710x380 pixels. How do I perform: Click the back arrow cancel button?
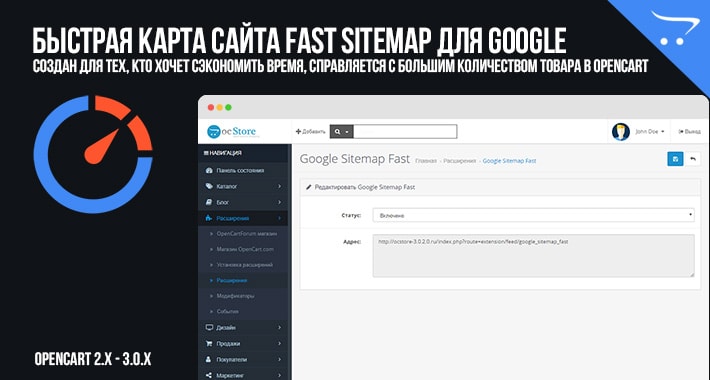[693, 159]
